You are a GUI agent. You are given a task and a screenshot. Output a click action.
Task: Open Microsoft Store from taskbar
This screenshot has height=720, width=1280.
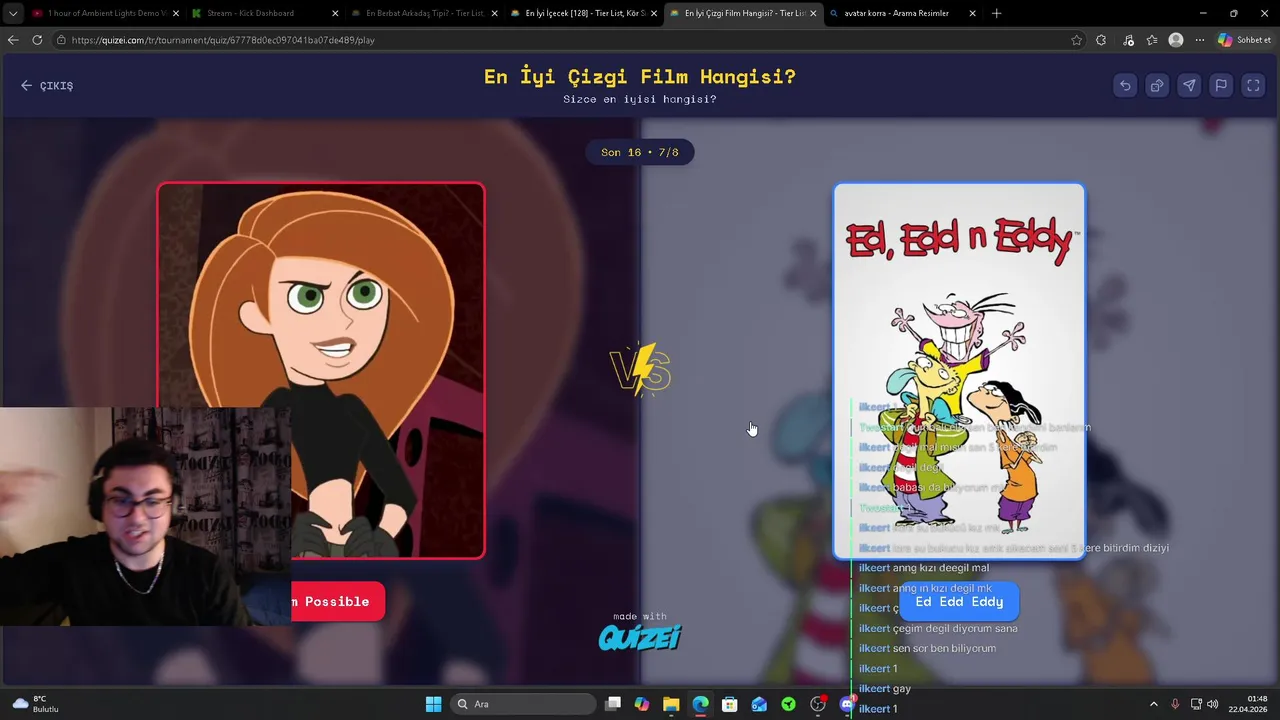click(x=730, y=704)
